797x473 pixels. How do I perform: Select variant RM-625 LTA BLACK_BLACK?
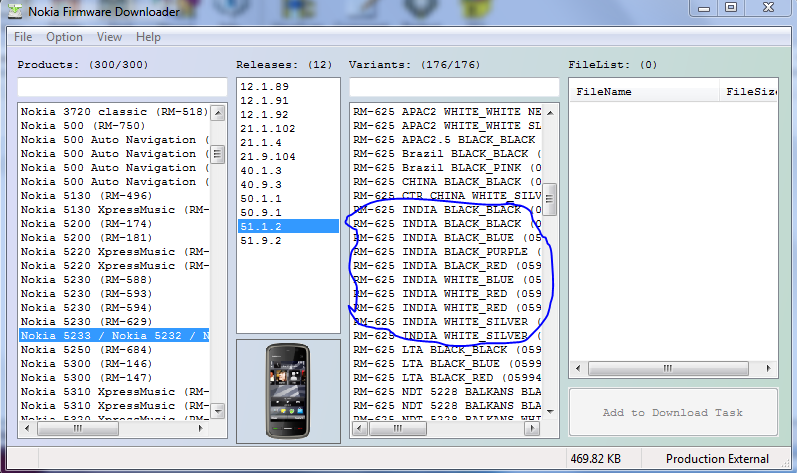coord(447,350)
